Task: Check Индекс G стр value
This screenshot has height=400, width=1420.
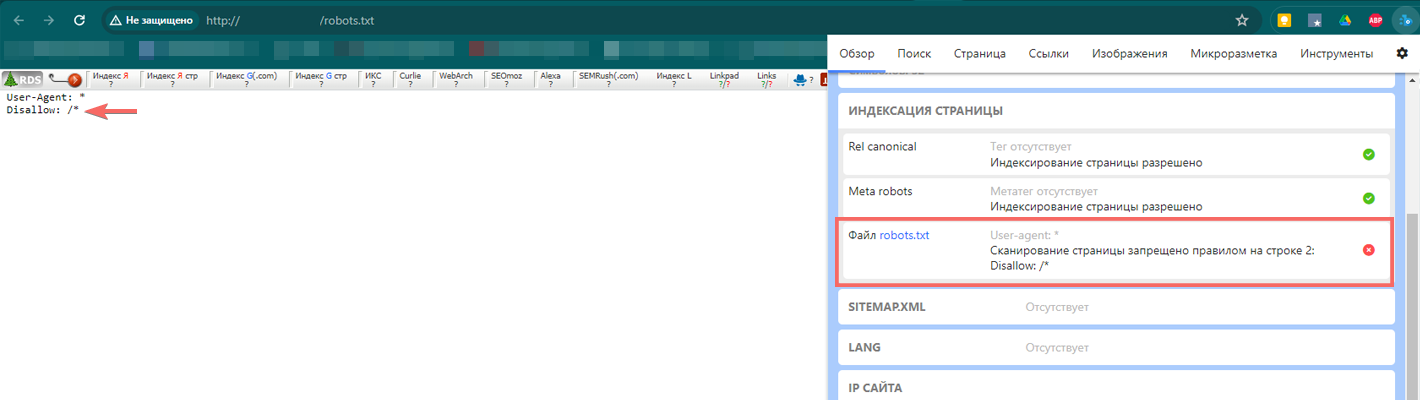Action: click(x=320, y=80)
